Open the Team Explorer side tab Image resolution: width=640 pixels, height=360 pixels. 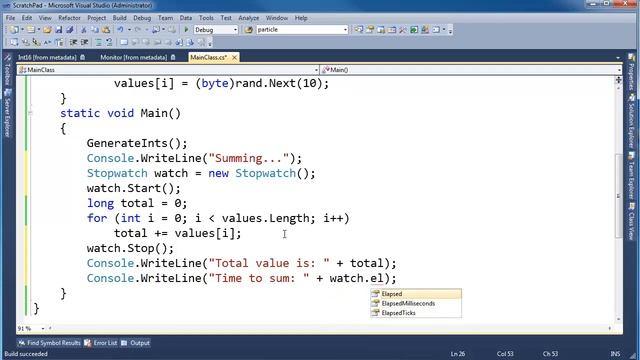coord(631,176)
